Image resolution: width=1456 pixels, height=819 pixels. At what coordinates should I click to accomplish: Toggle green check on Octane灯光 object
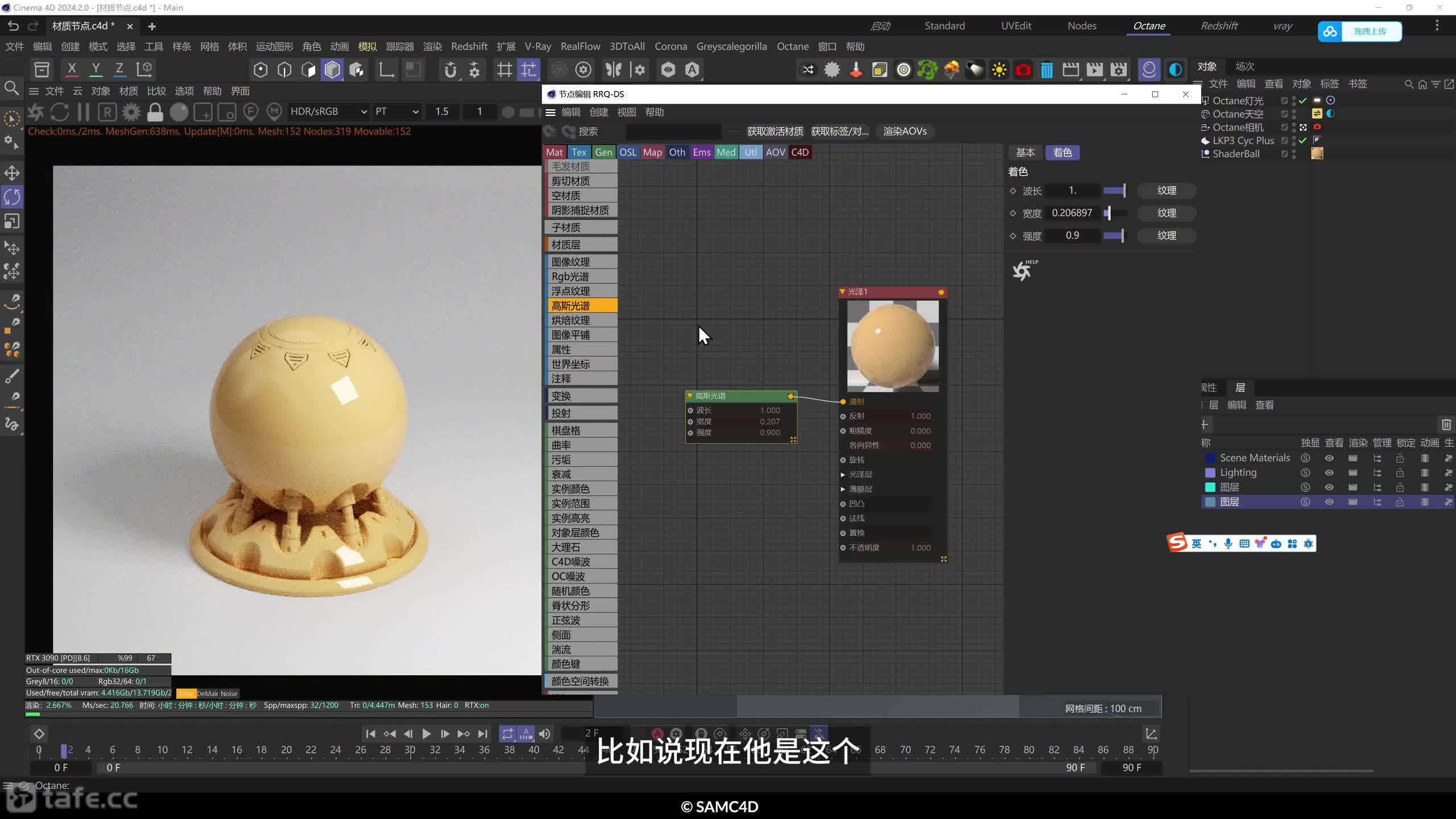point(1302,101)
